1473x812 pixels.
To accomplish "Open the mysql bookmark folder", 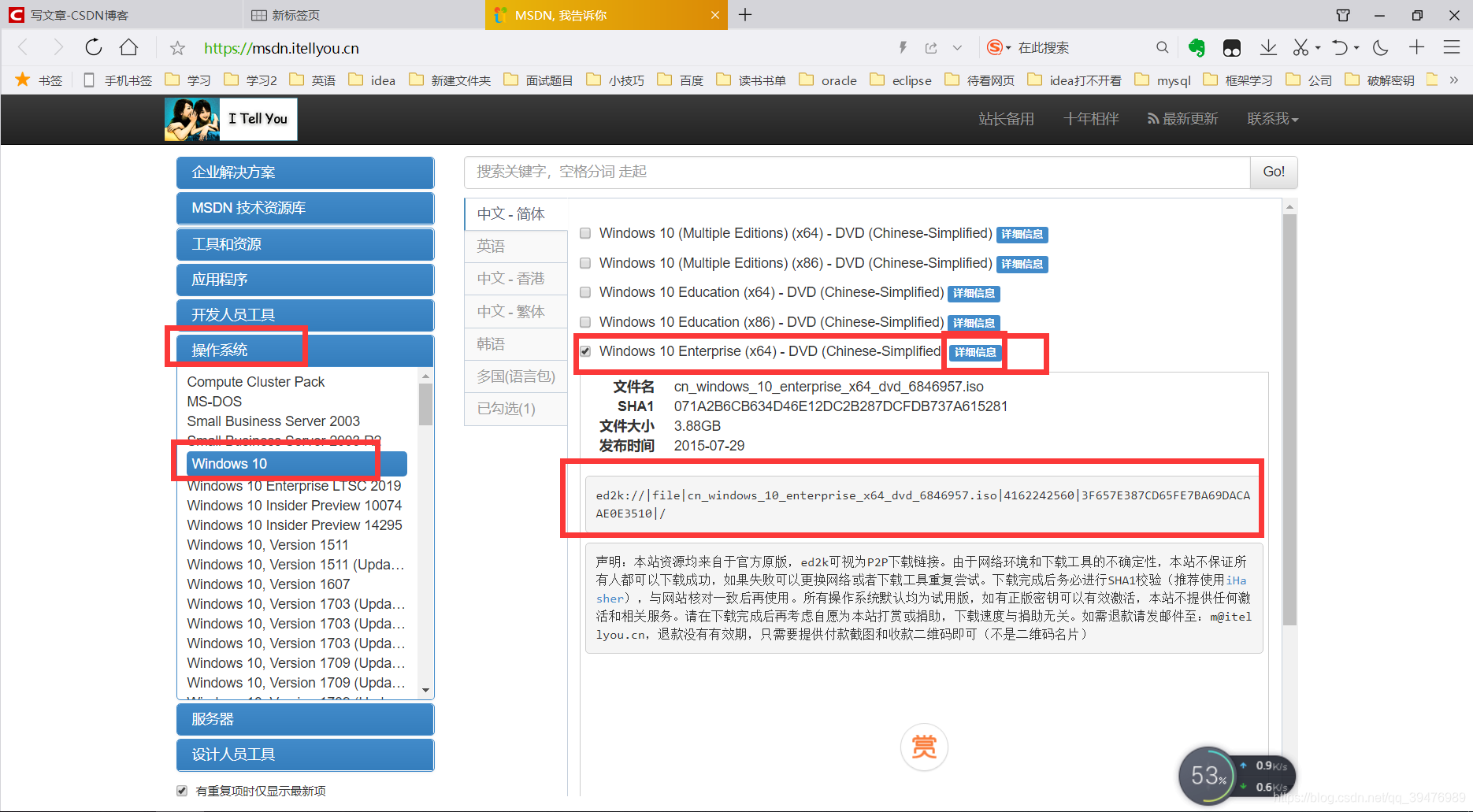I will coord(1163,80).
